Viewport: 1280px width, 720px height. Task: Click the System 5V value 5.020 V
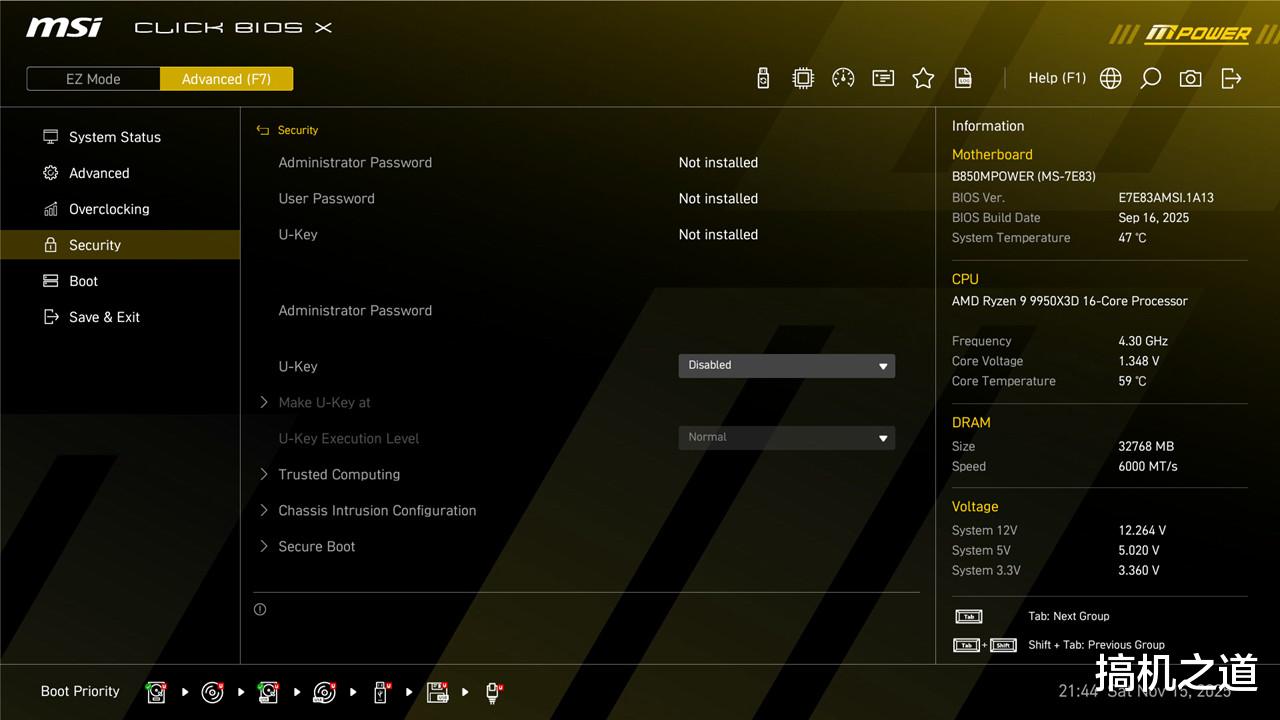(1139, 550)
